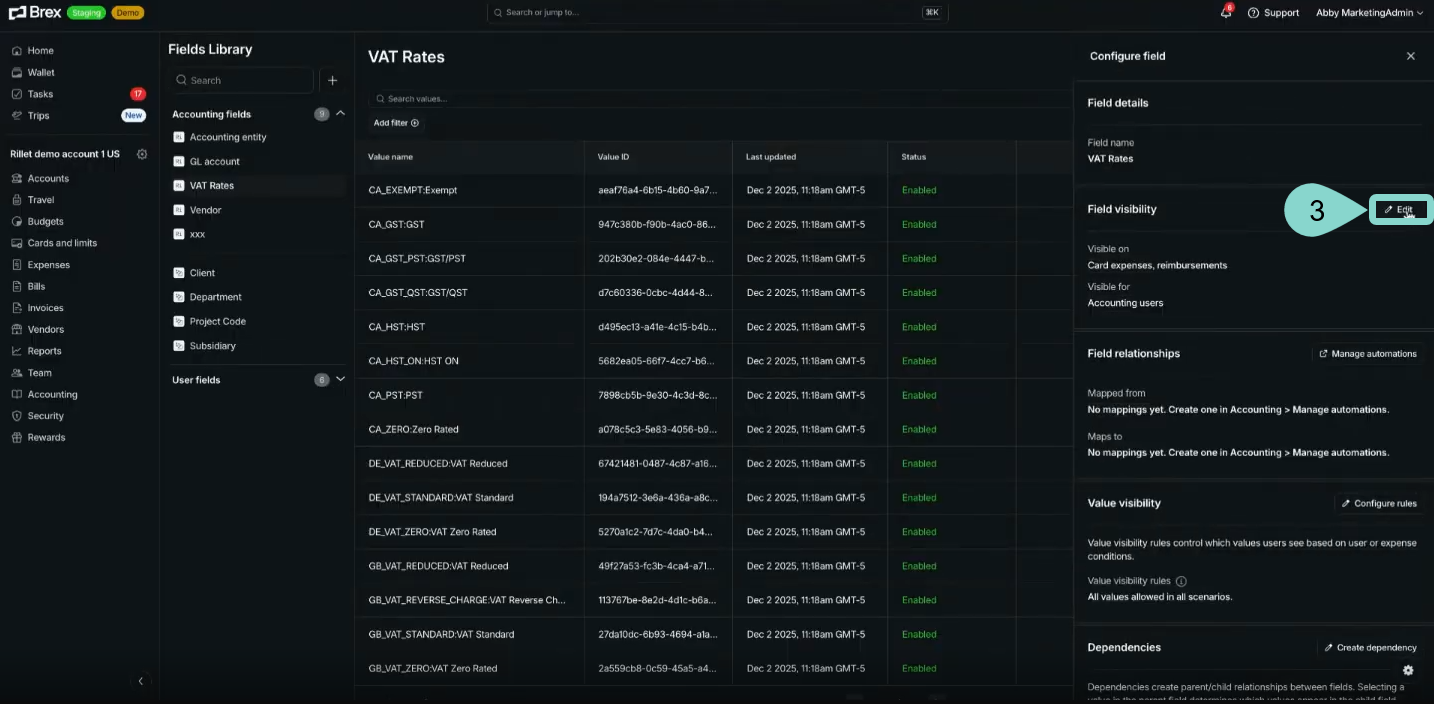Close the Configure field panel

point(1410,56)
